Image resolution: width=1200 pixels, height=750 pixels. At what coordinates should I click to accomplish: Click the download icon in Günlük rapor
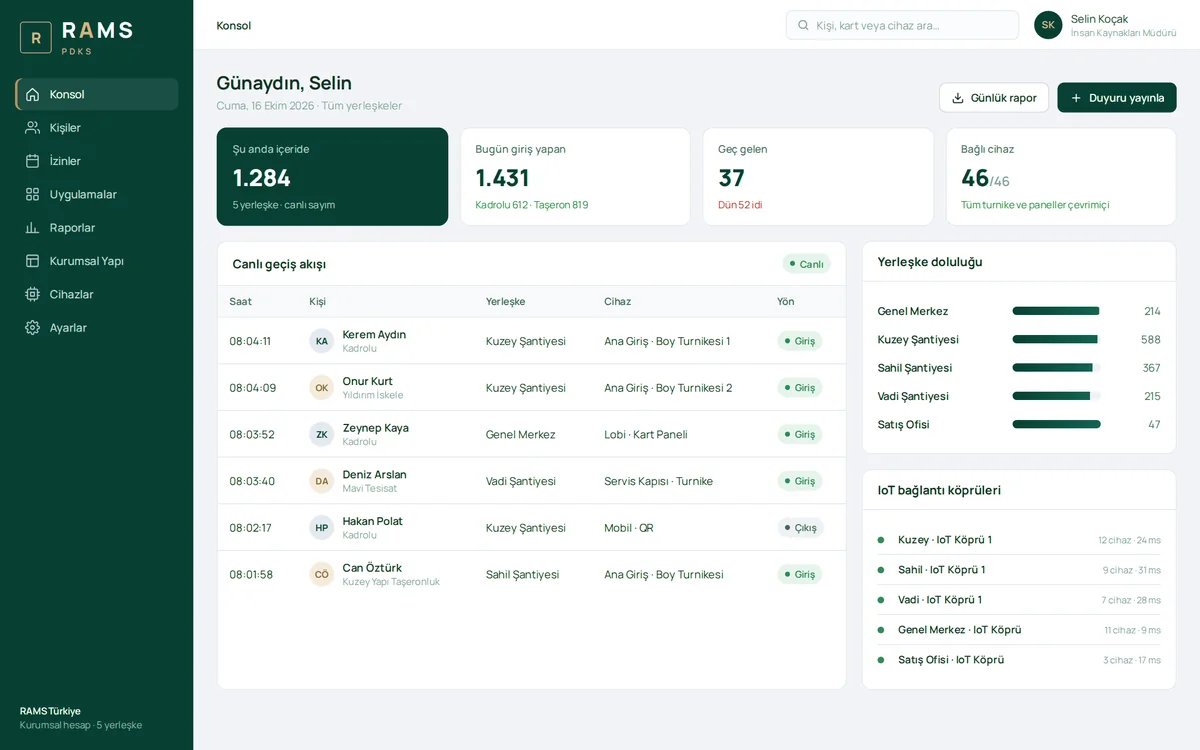click(958, 98)
